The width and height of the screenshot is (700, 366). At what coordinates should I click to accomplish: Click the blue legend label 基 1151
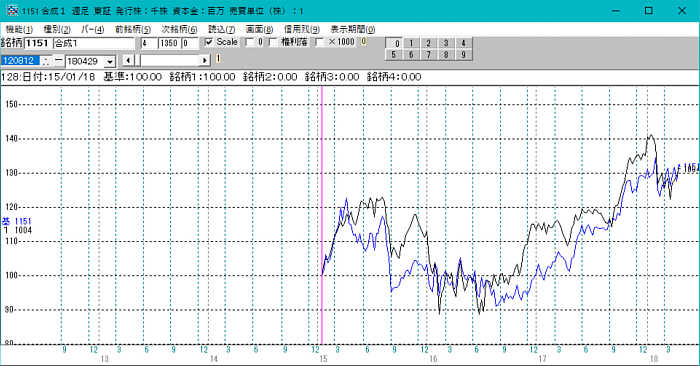pyautogui.click(x=17, y=221)
